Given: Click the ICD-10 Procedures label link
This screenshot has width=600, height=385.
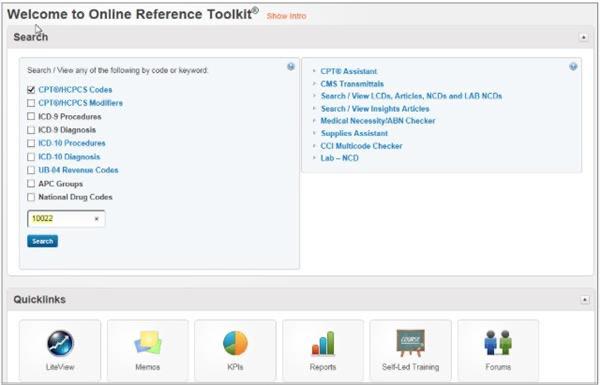Looking at the screenshot, I should (x=72, y=143).
